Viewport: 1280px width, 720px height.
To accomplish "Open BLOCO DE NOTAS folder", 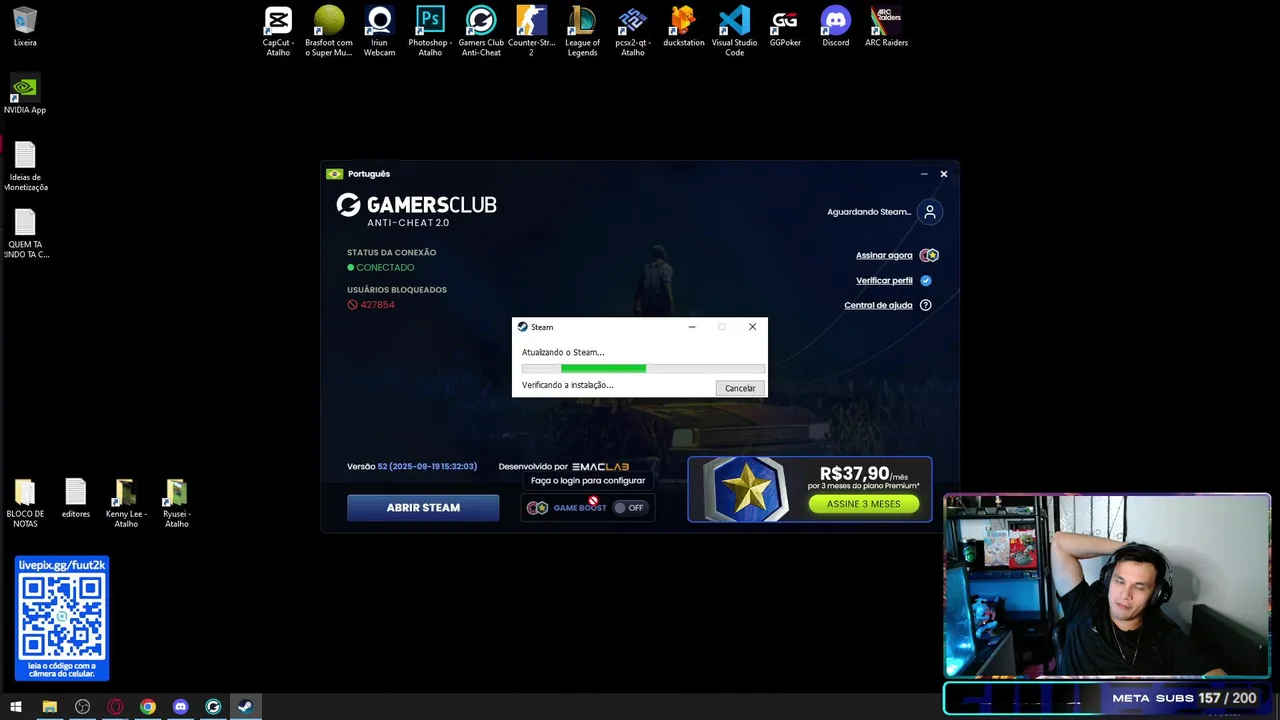I will click(25, 503).
